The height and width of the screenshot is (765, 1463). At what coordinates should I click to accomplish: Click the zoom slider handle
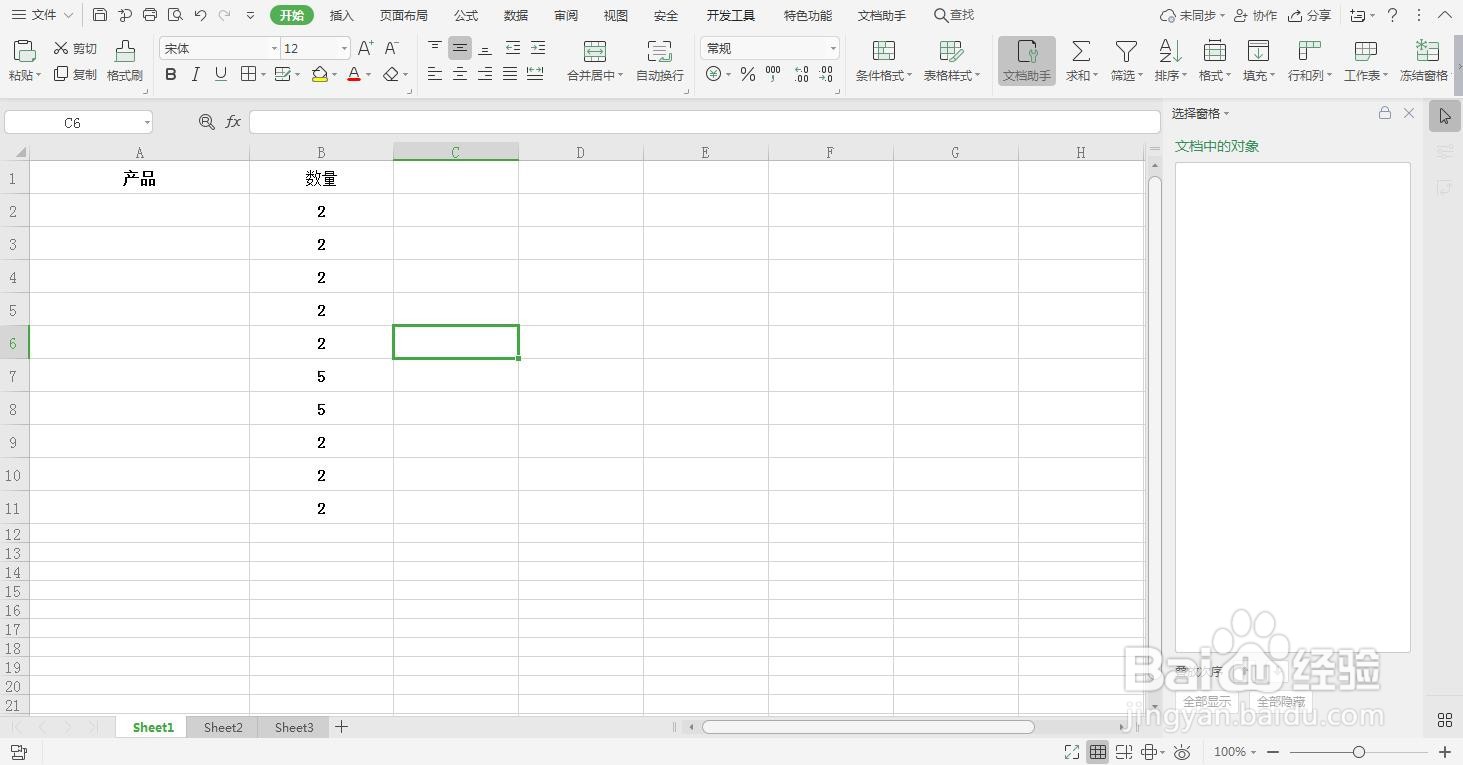point(1358,752)
